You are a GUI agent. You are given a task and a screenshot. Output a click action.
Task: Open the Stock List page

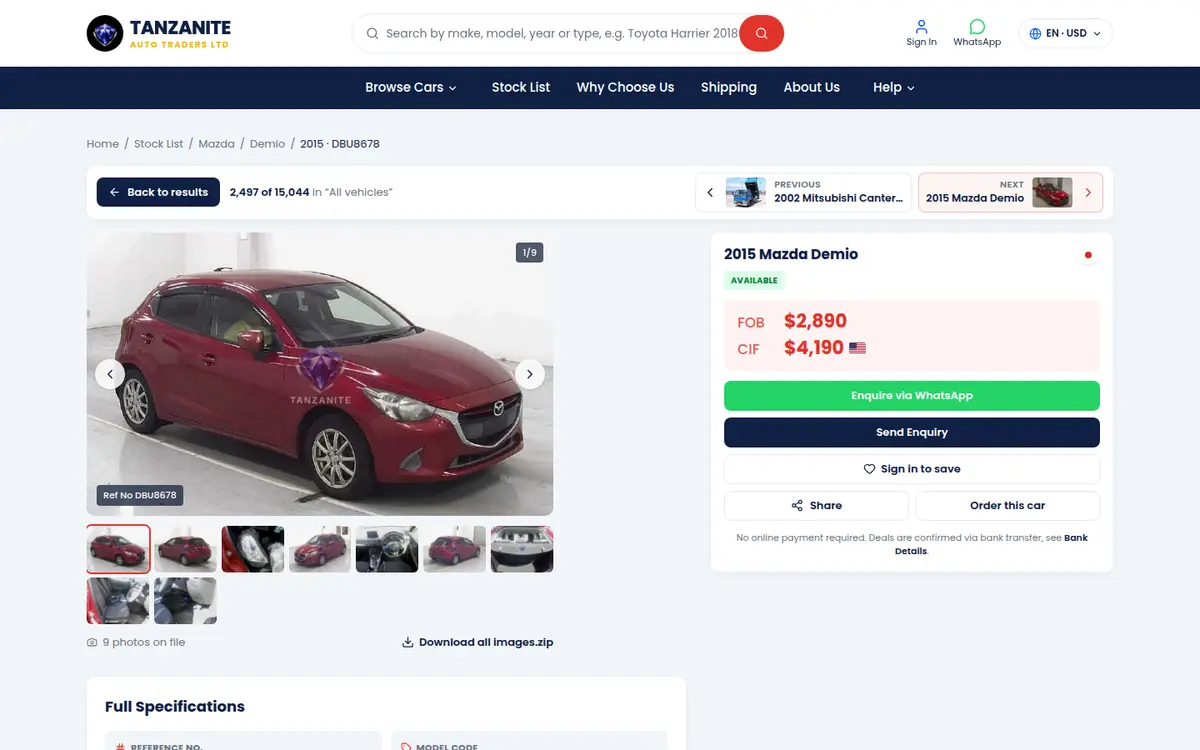pos(521,88)
